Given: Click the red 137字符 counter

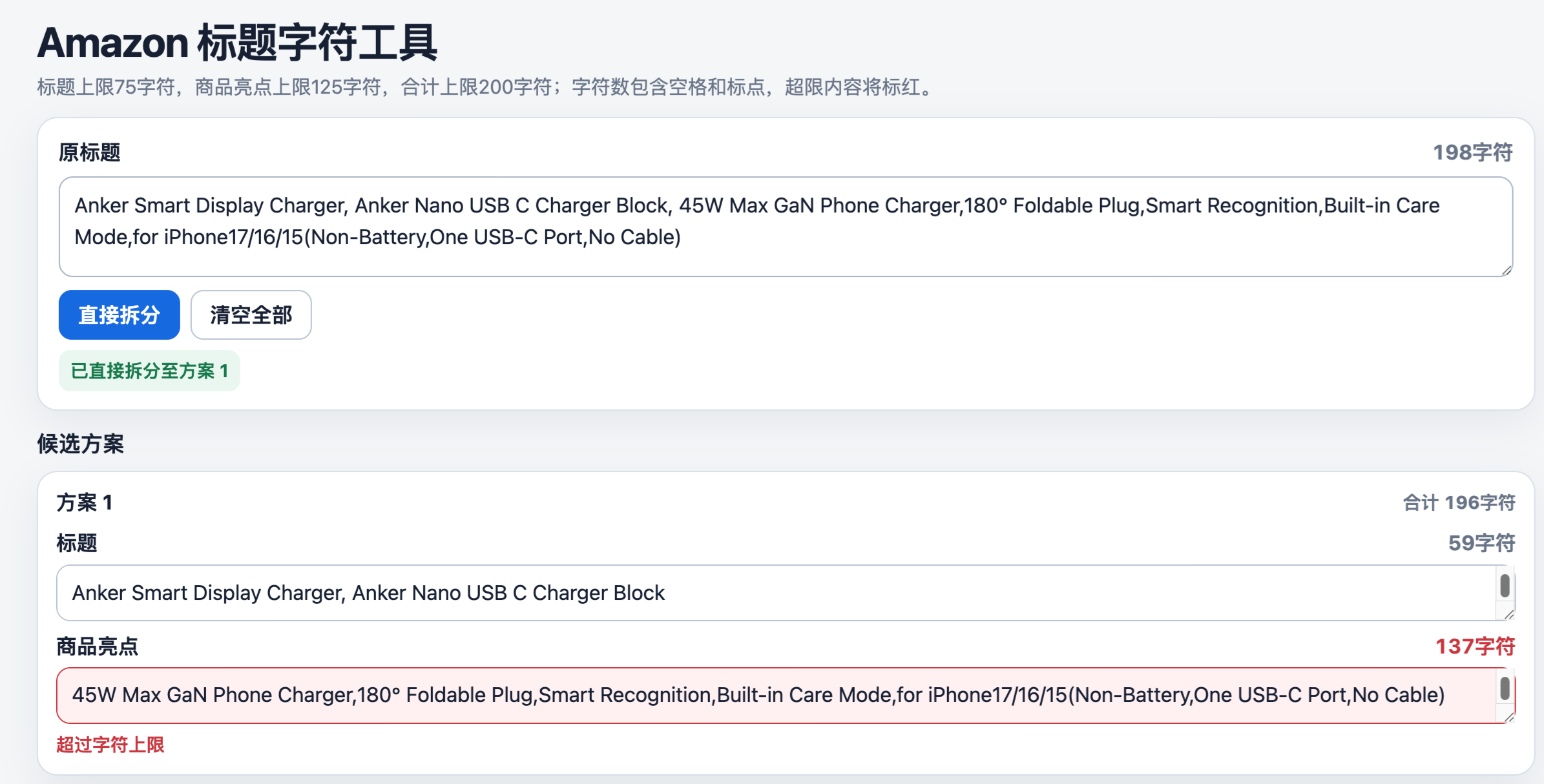Looking at the screenshot, I should click(x=1475, y=646).
